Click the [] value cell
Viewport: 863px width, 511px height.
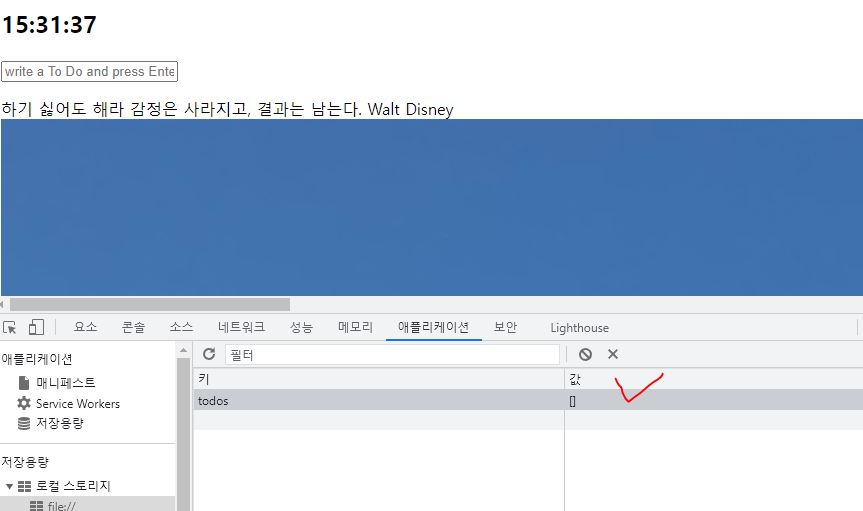coord(713,401)
